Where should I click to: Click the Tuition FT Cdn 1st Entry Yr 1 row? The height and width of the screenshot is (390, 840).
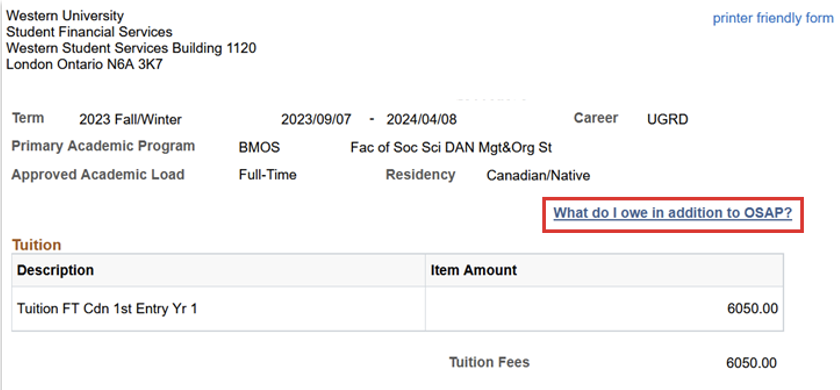[398, 309]
